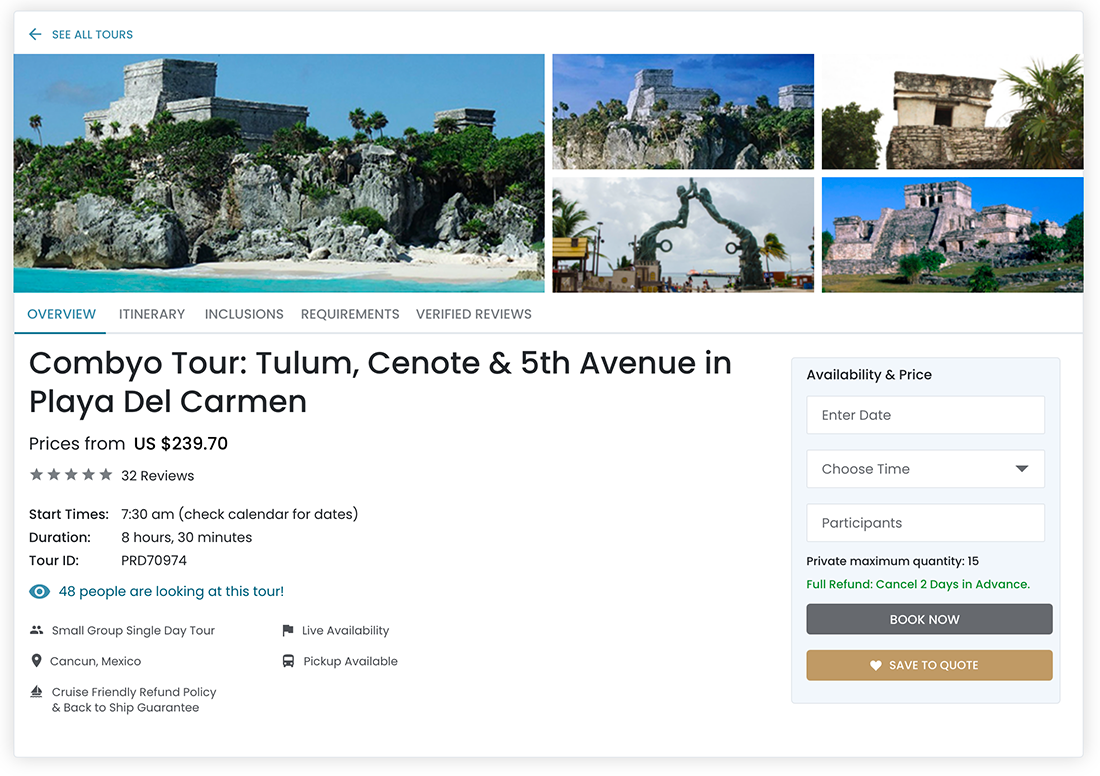
Task: Click the star rating icons
Action: 70,475
